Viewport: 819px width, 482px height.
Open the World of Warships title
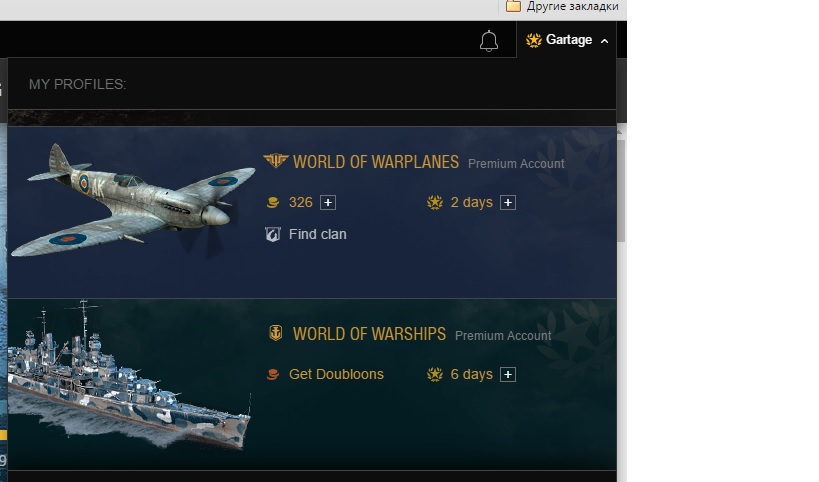[x=369, y=334]
